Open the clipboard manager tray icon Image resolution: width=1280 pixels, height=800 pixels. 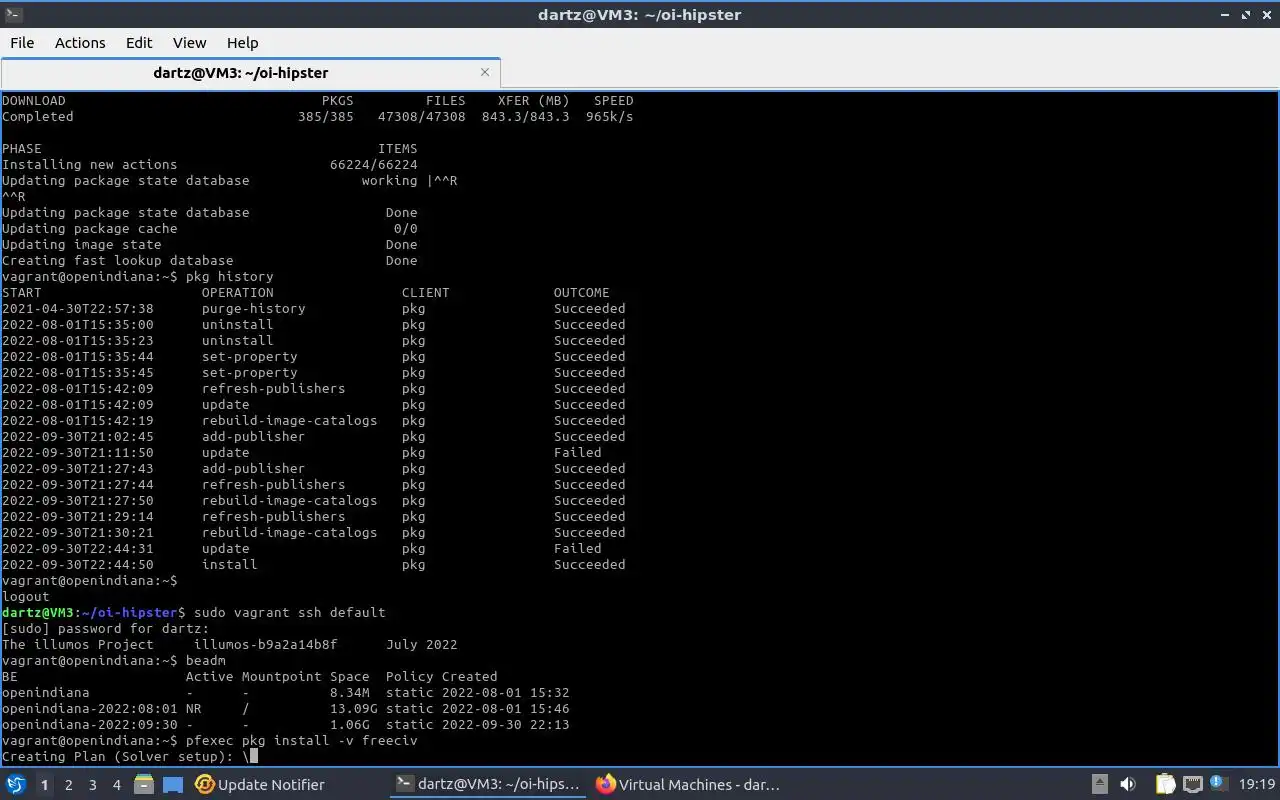[1165, 785]
